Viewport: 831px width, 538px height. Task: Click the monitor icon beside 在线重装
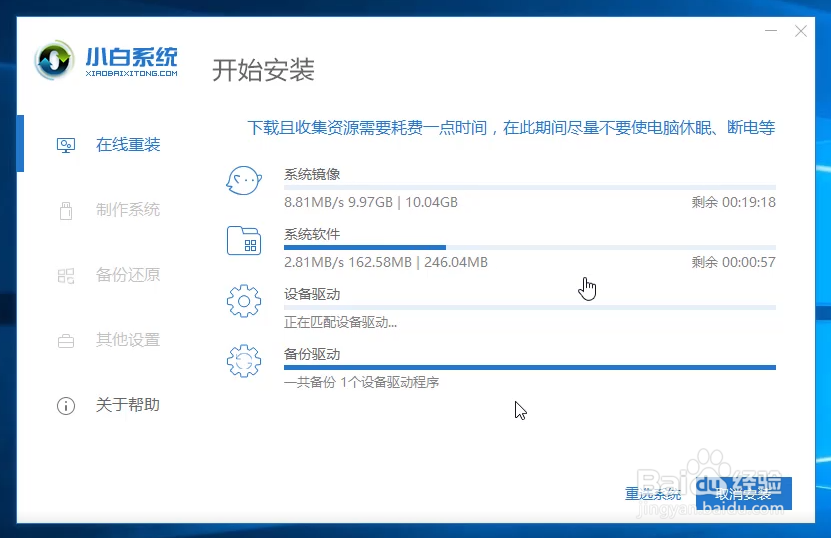(x=66, y=145)
